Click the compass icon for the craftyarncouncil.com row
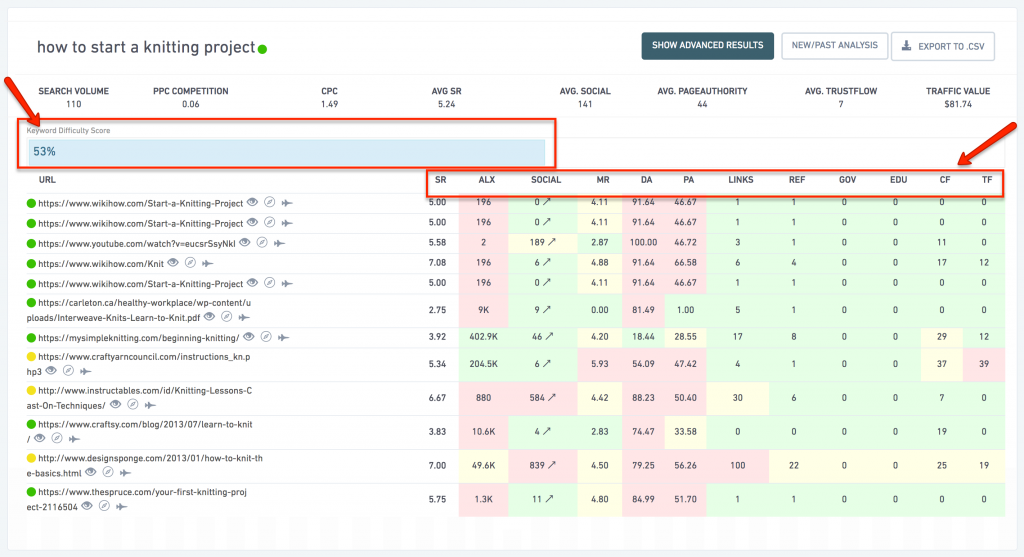 tap(69, 371)
